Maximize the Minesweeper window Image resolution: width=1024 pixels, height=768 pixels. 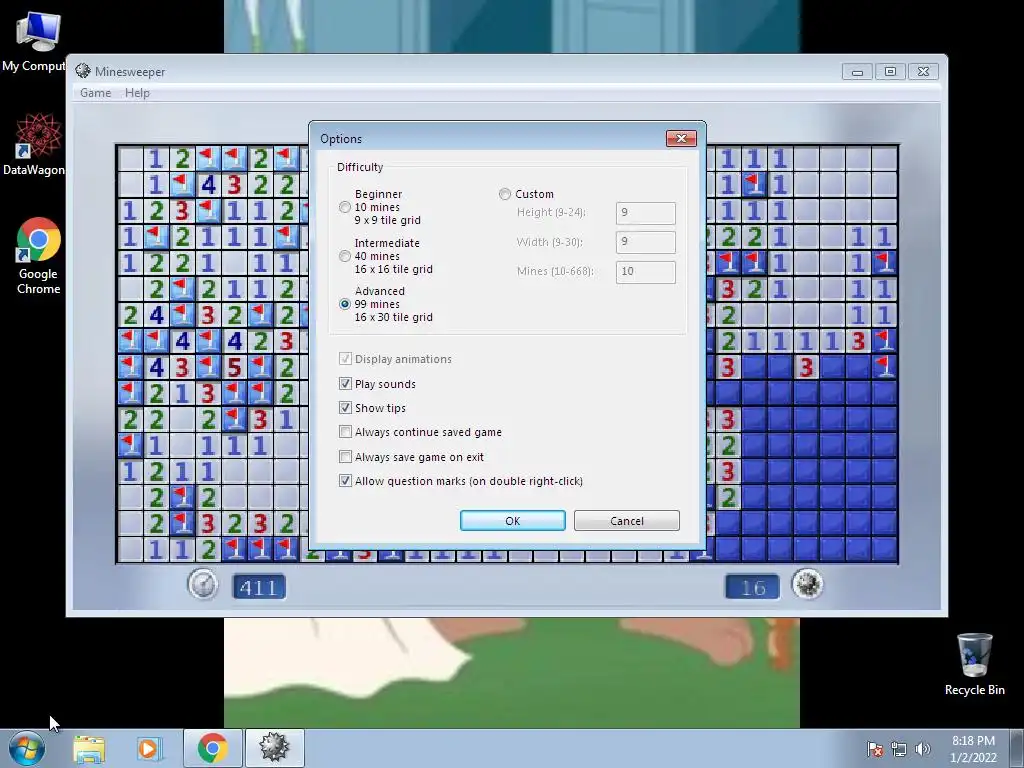click(x=890, y=71)
